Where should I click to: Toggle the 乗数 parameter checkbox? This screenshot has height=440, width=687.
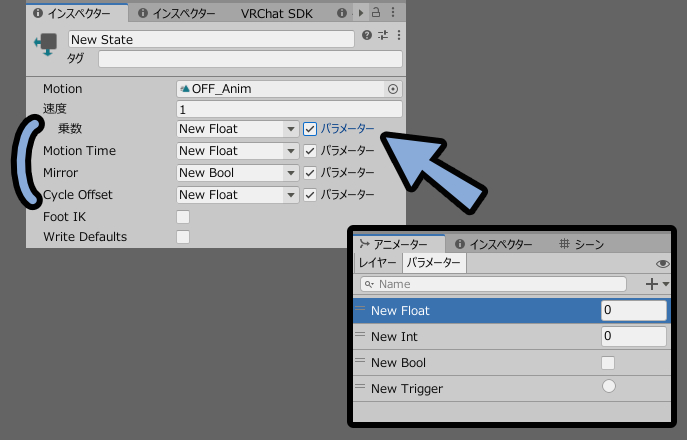(x=310, y=129)
